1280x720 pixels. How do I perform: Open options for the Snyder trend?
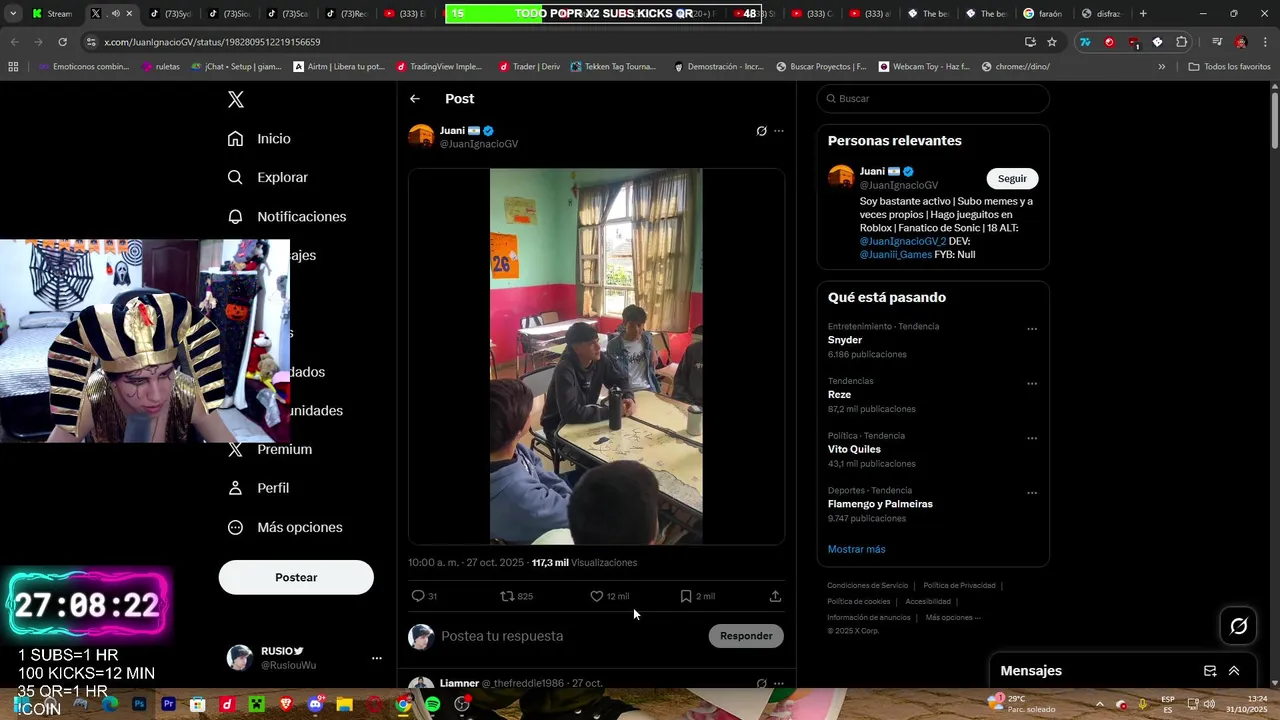pyautogui.click(x=1032, y=329)
